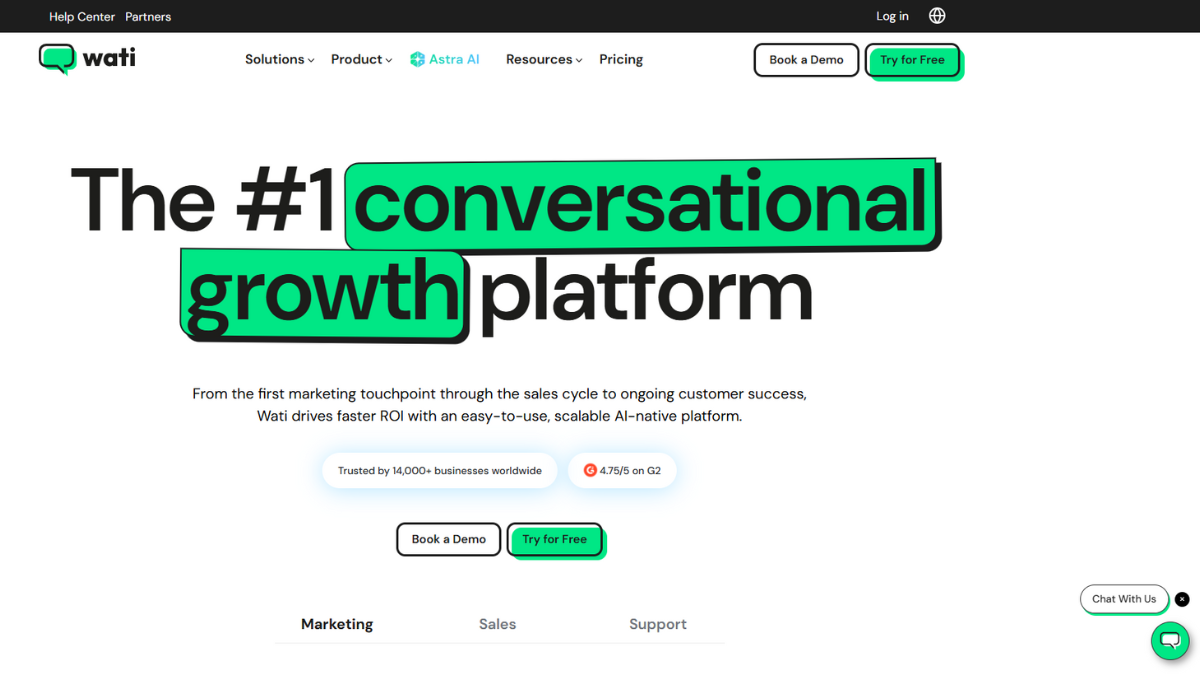The height and width of the screenshot is (675, 1200).
Task: Switch to the Sales tab
Action: coord(497,624)
